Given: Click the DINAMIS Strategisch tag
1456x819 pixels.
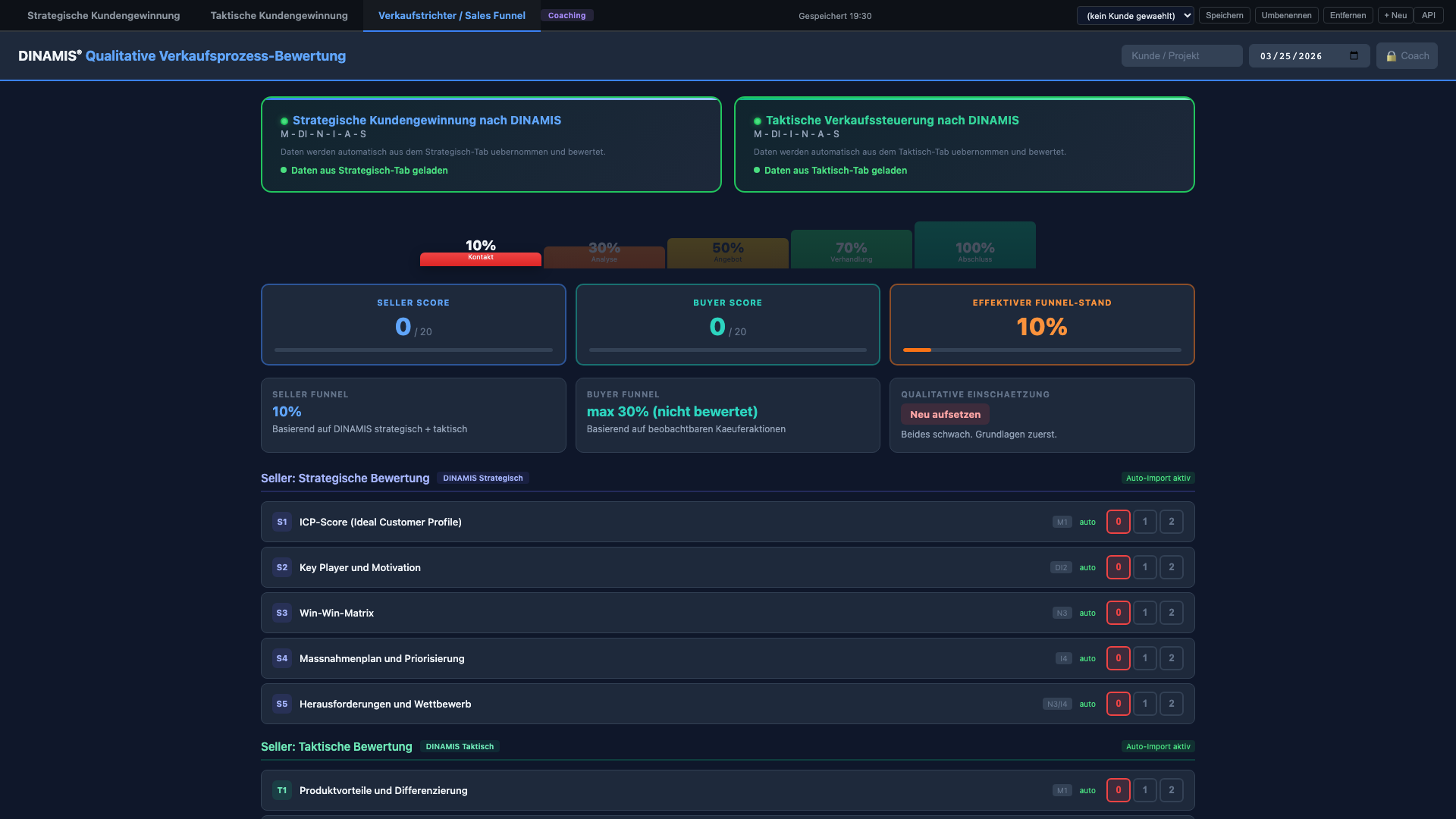Looking at the screenshot, I should [x=482, y=478].
